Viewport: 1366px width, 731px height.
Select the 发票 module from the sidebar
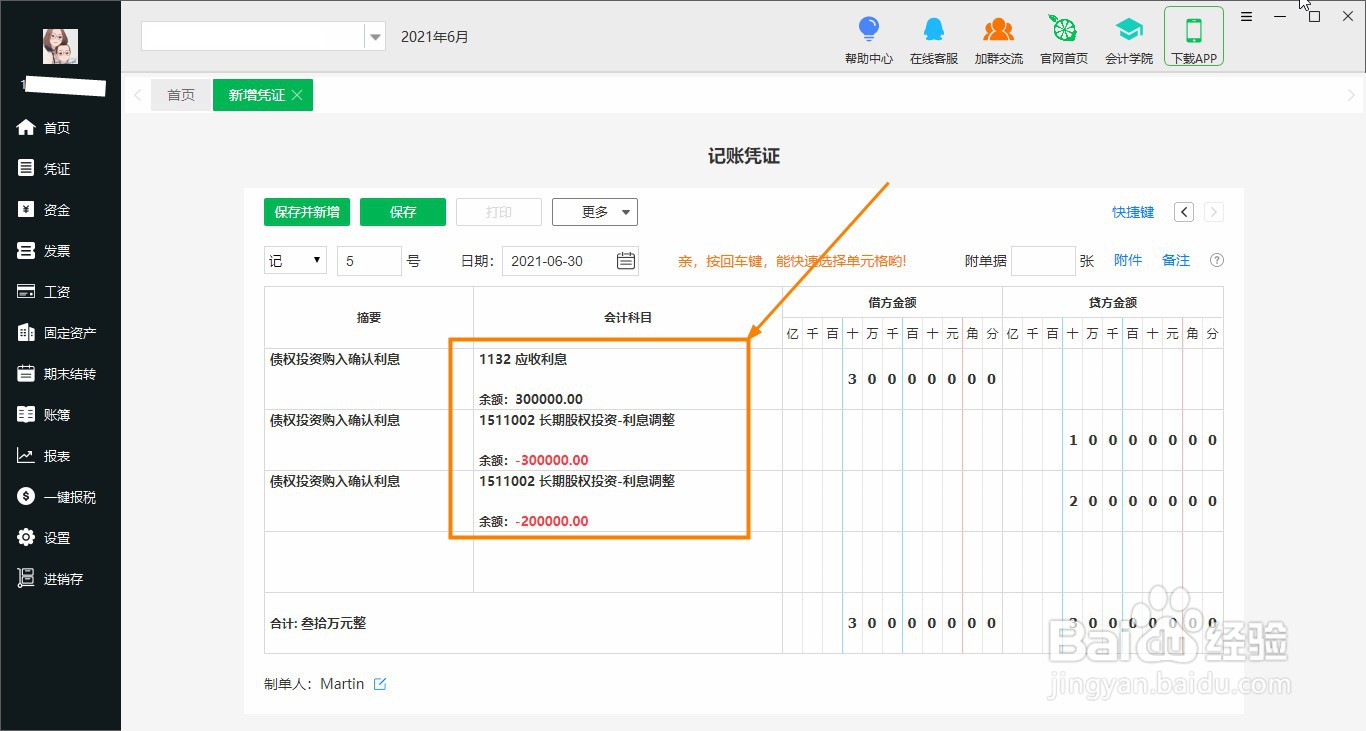(55, 250)
